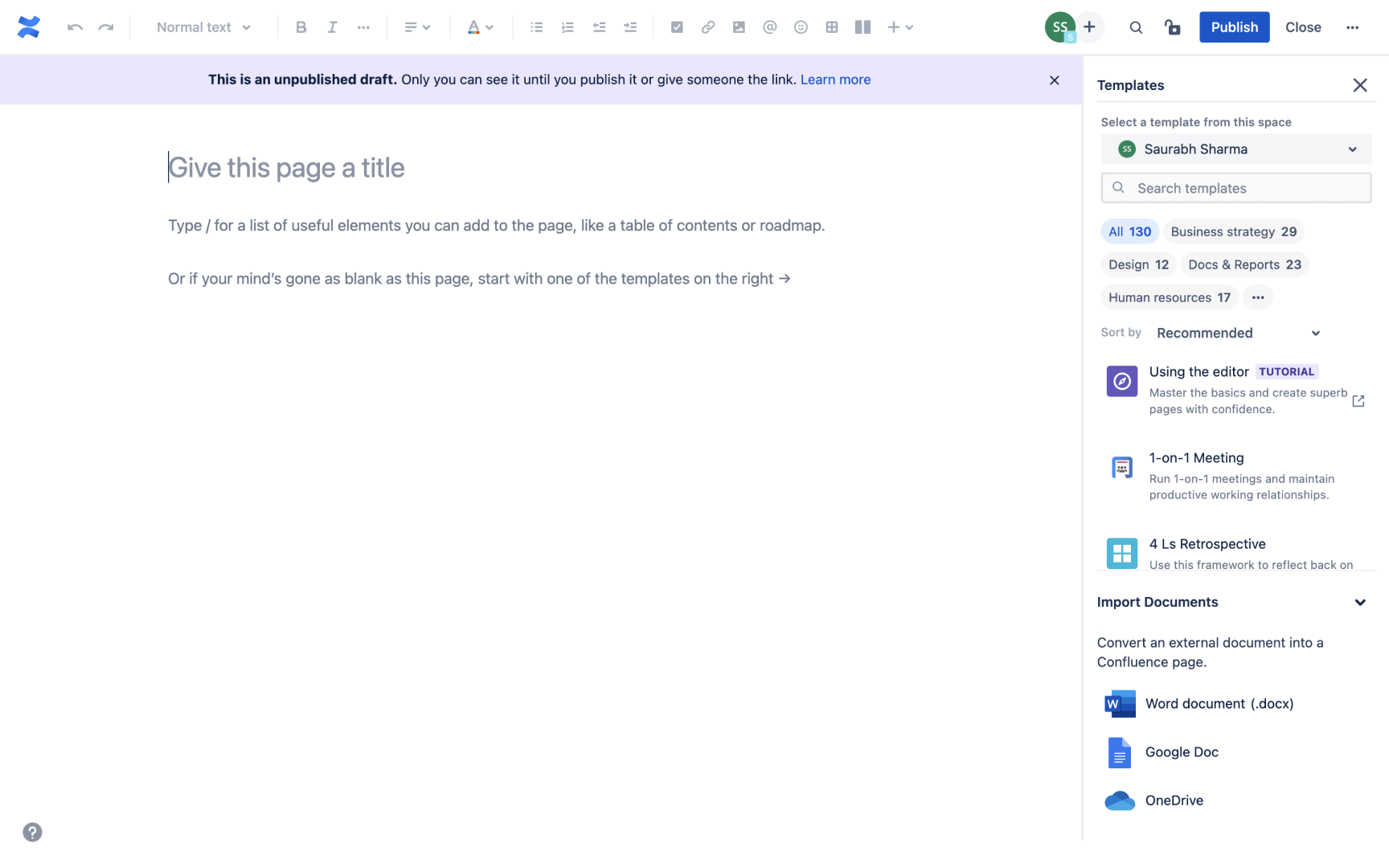Insert an emoji from the toolbar
The width and height of the screenshot is (1389, 868).
coord(801,27)
